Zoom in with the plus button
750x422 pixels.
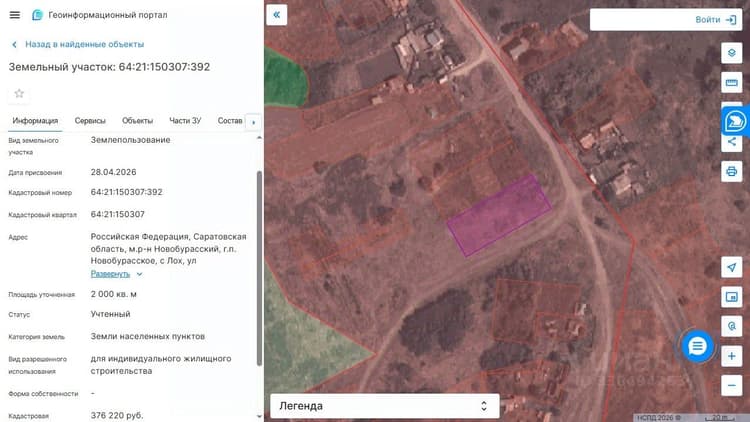click(731, 356)
